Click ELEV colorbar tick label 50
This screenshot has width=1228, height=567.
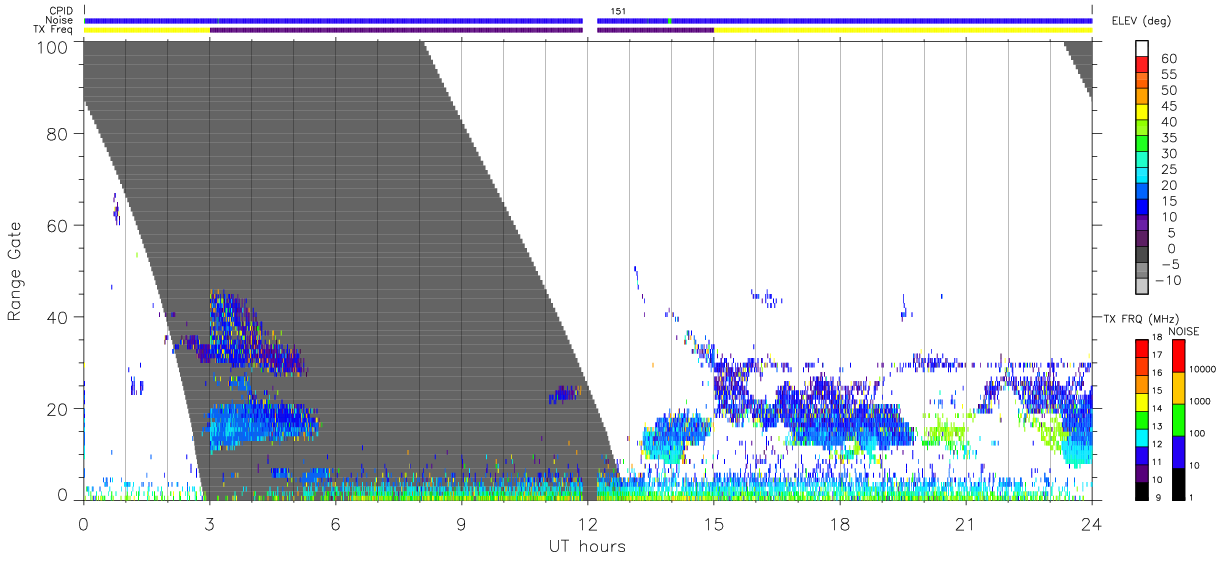coord(1168,90)
